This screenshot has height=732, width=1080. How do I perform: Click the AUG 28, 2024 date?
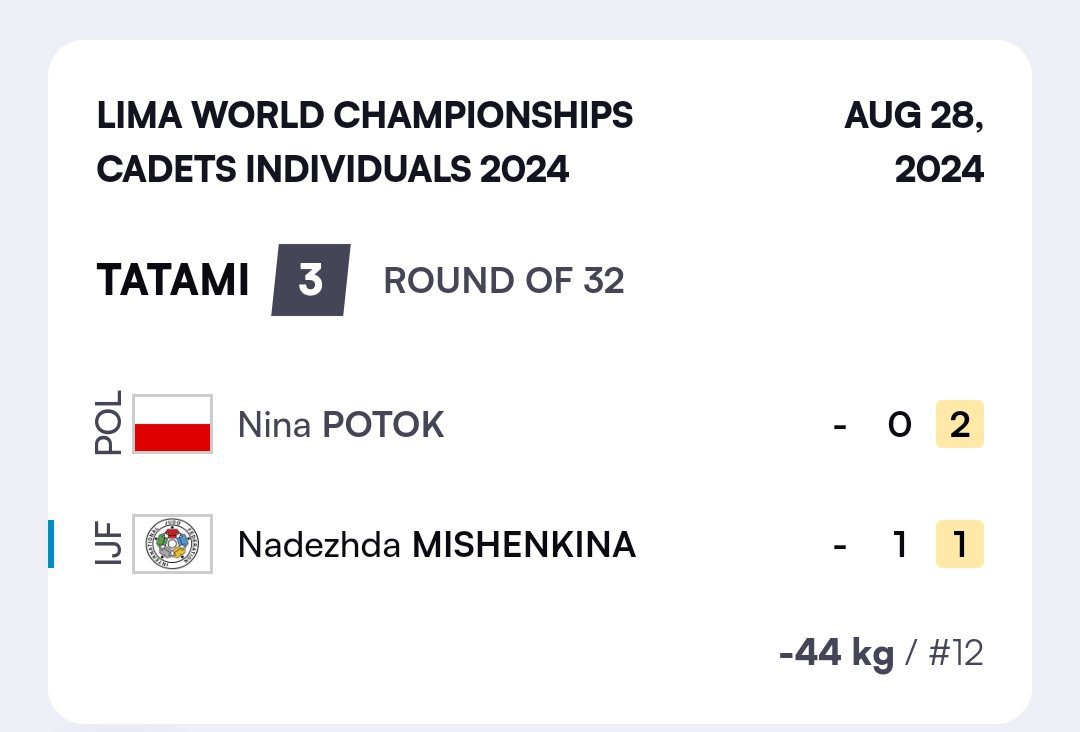coord(915,142)
